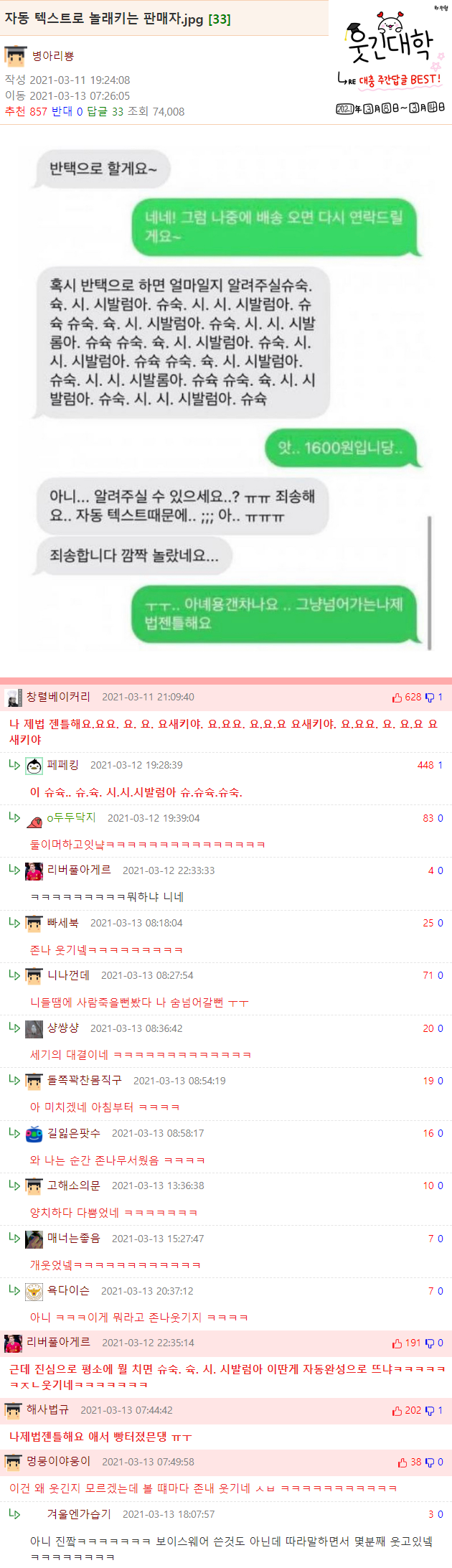The width and height of the screenshot is (452, 1568).
Task: Click the thumbs-down icon on 창렬베이커리's comment
Action: [430, 698]
